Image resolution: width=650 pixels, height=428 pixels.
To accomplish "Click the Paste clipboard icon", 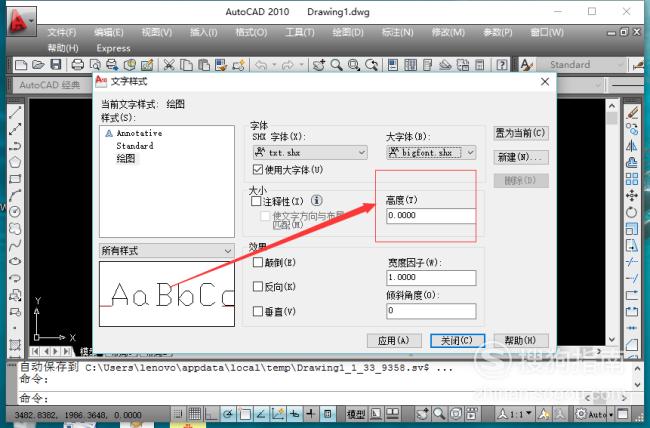I will [204, 65].
